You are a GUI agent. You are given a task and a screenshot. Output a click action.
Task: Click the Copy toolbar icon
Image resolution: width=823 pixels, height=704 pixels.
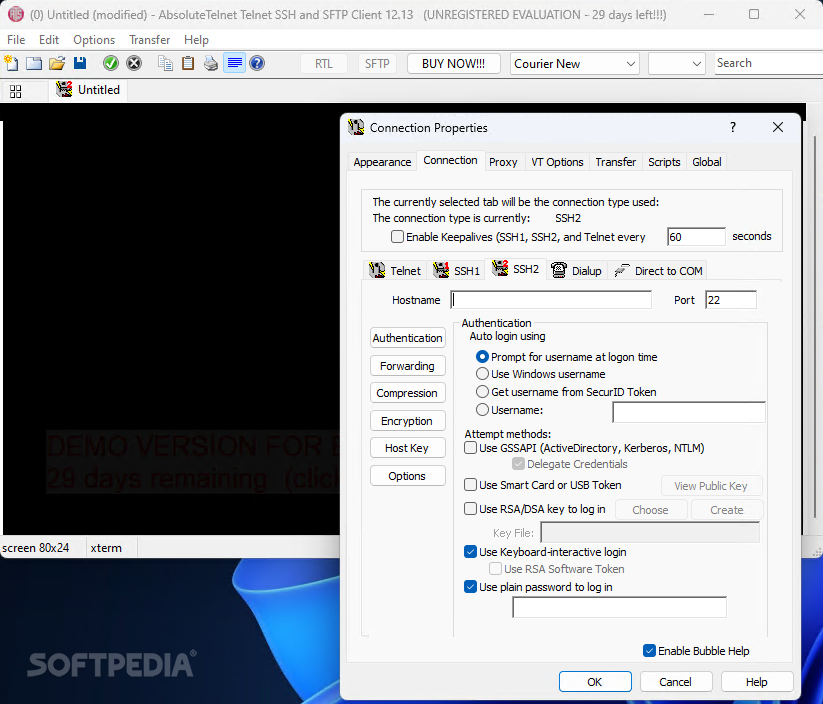(x=165, y=64)
